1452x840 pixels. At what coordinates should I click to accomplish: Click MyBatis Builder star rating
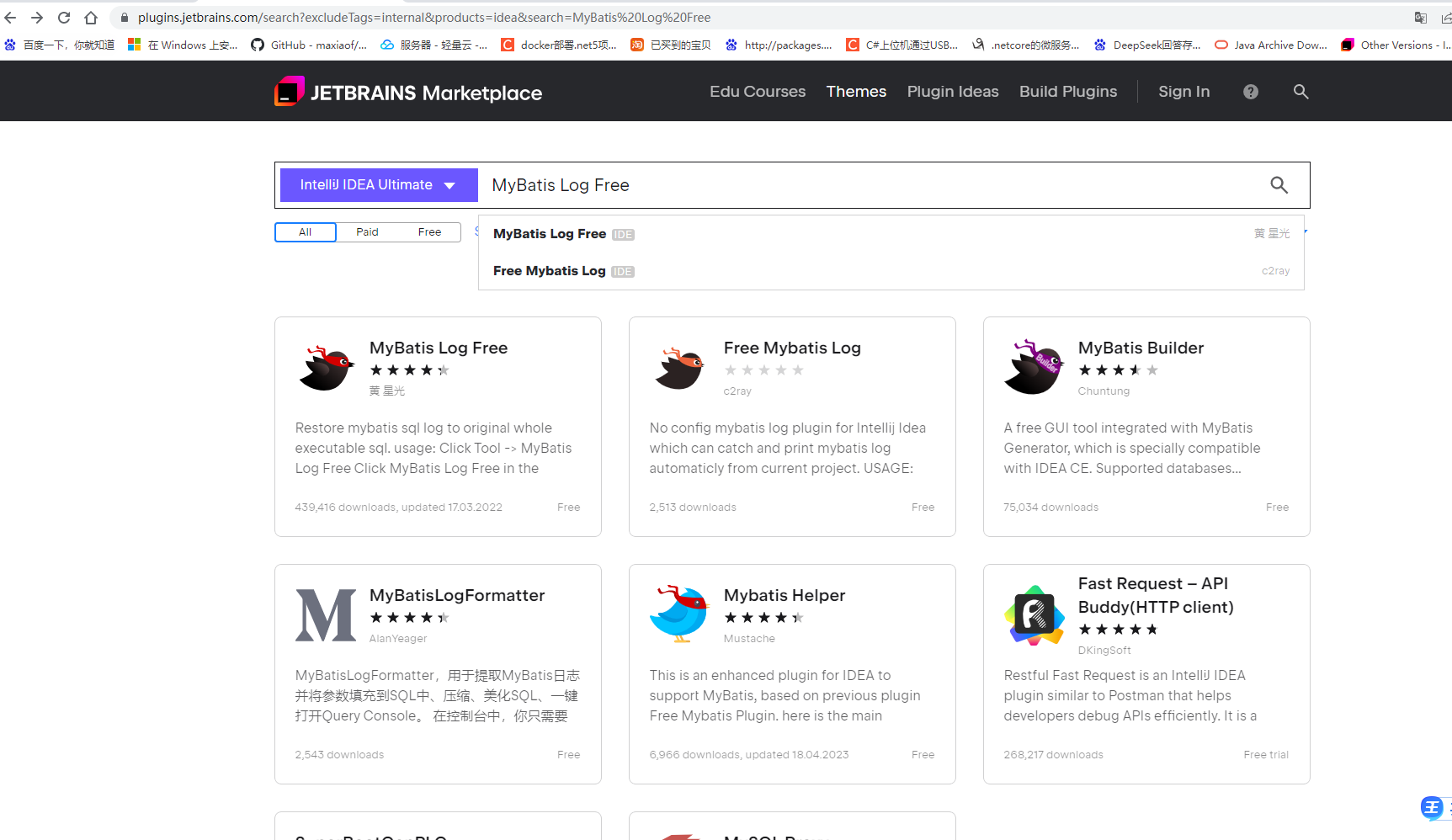pos(1118,370)
